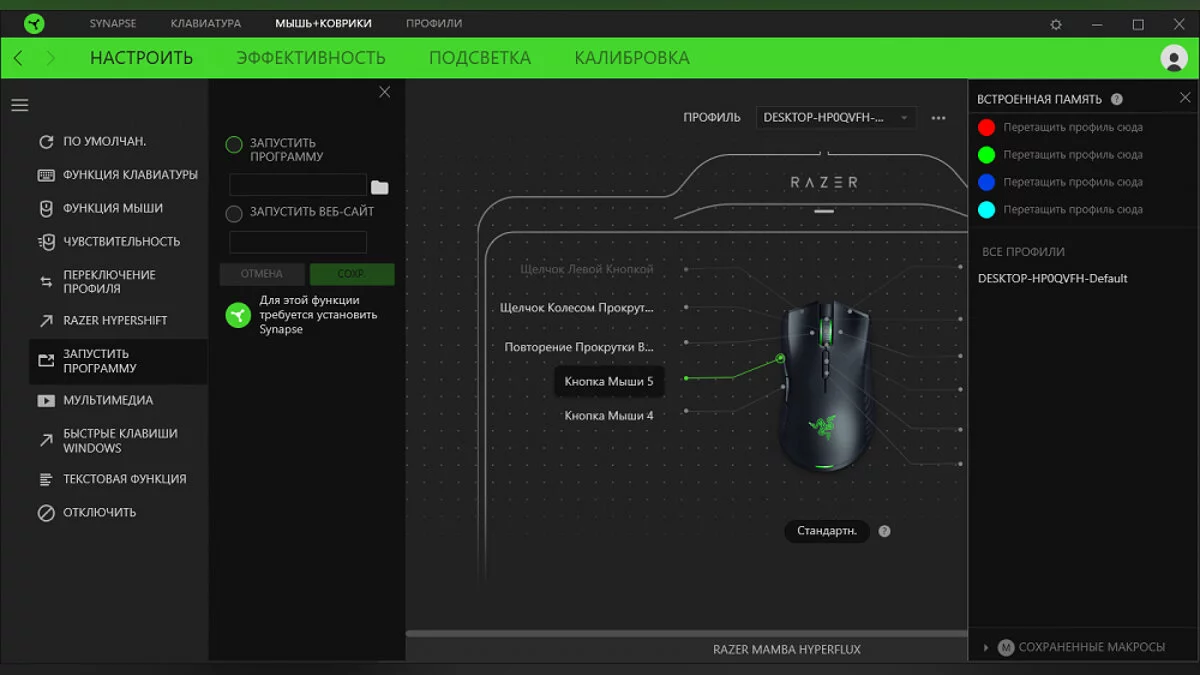Select Кнопка Мыши 4 assignment
Screen dimensions: 1200x675
click(609, 415)
